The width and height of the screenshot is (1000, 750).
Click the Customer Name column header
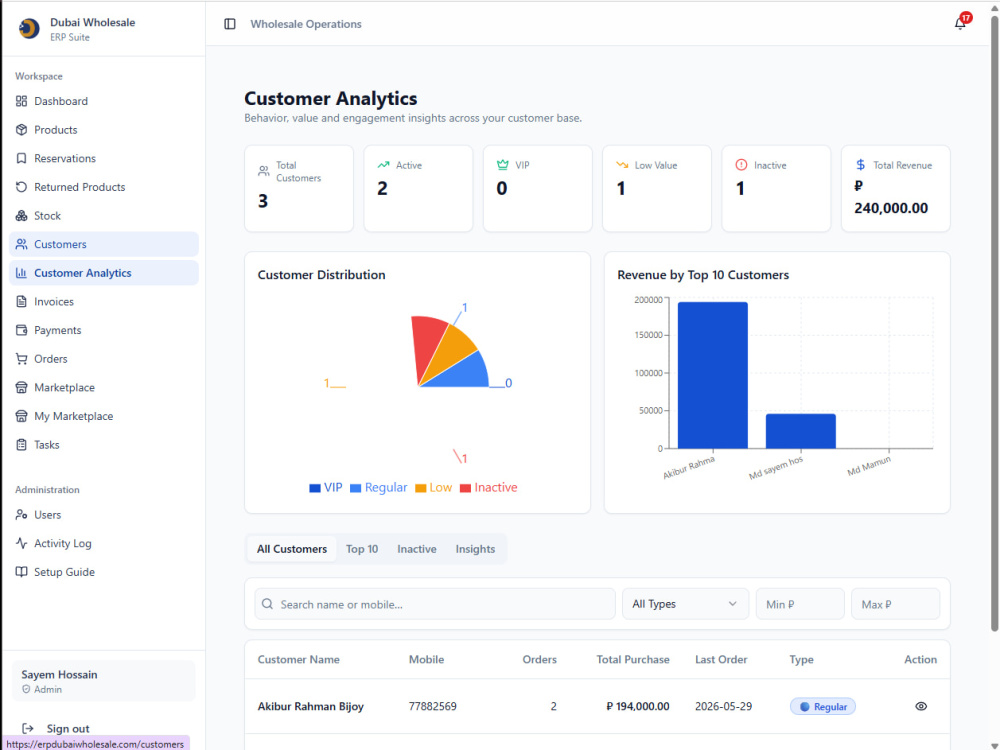coord(298,659)
